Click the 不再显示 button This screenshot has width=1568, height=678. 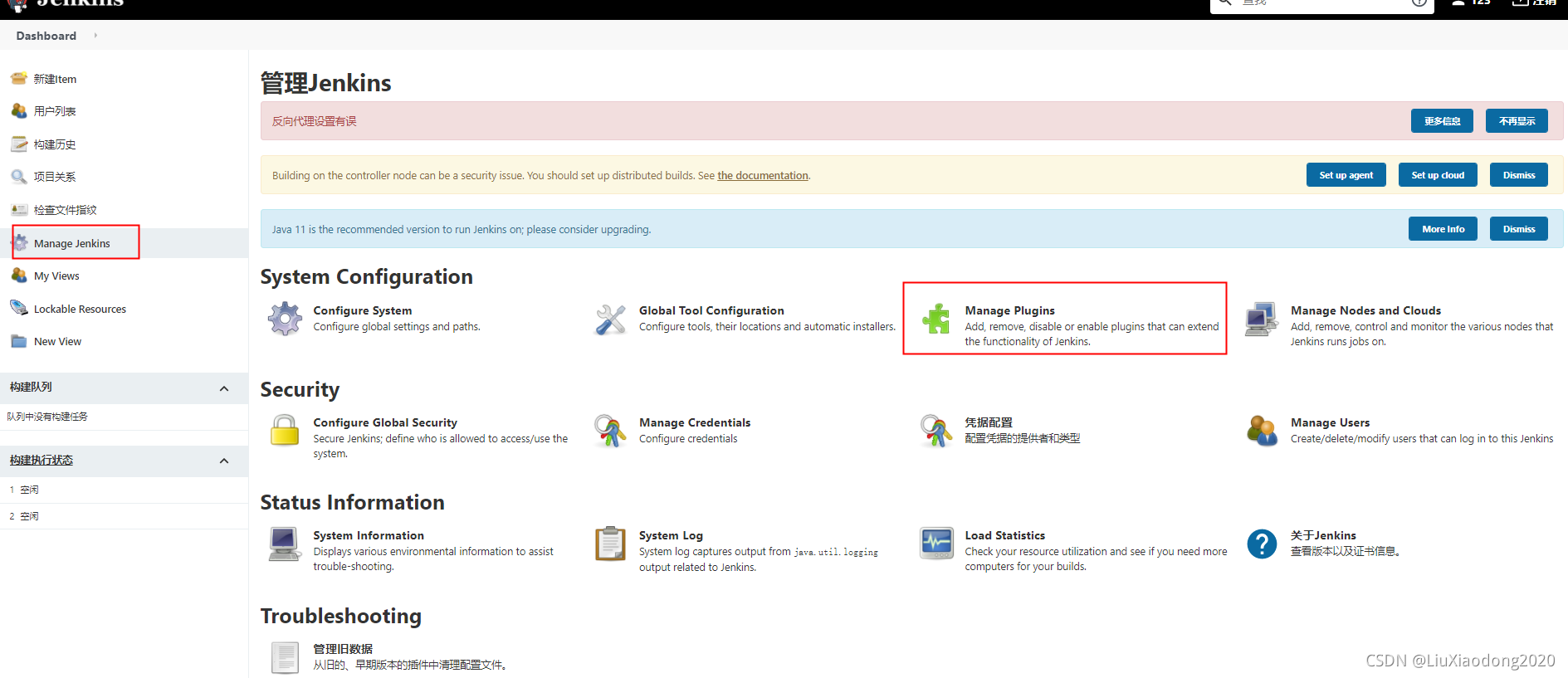click(x=1517, y=121)
